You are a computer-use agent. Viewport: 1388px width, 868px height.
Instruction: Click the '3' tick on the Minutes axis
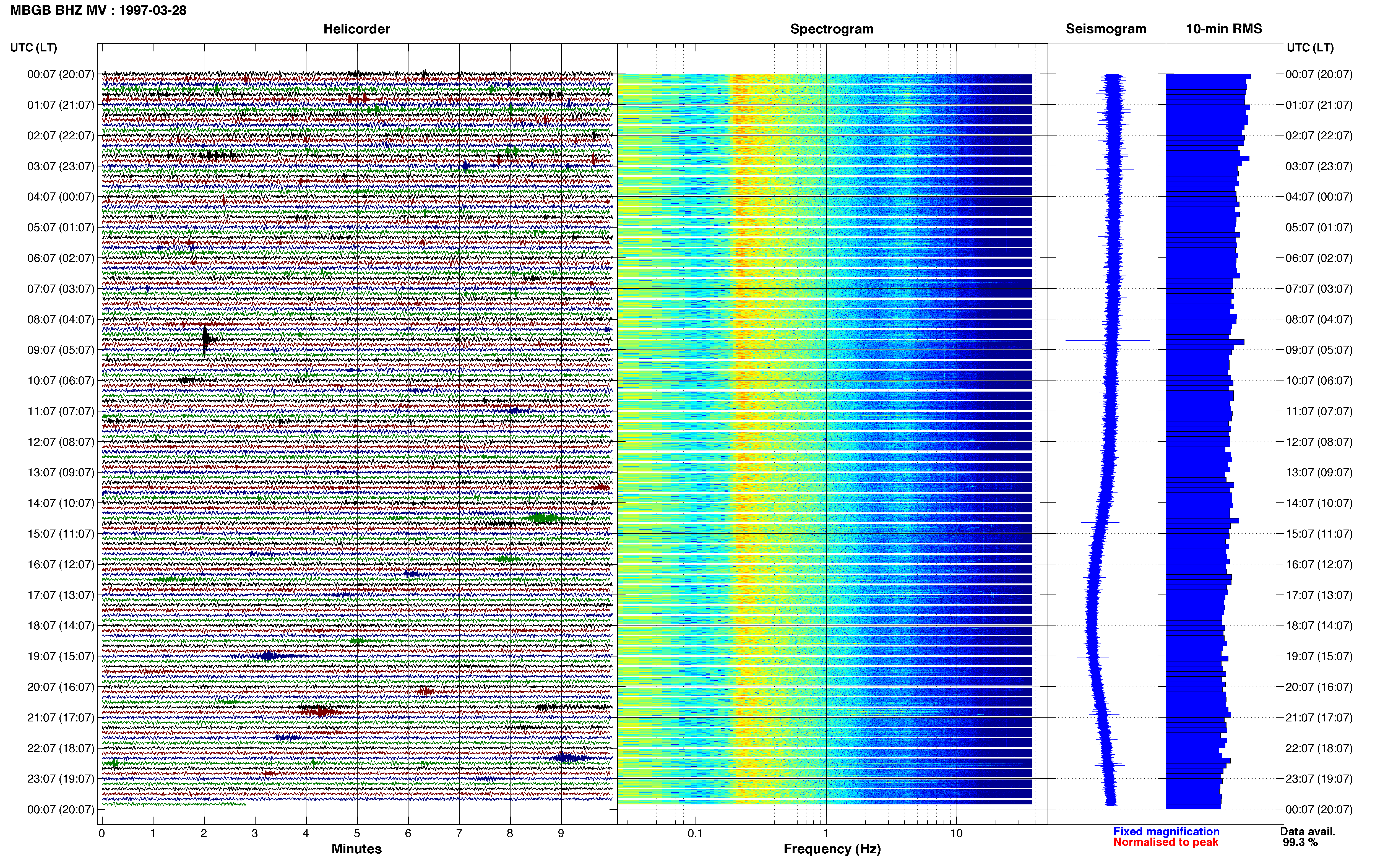pos(255,833)
